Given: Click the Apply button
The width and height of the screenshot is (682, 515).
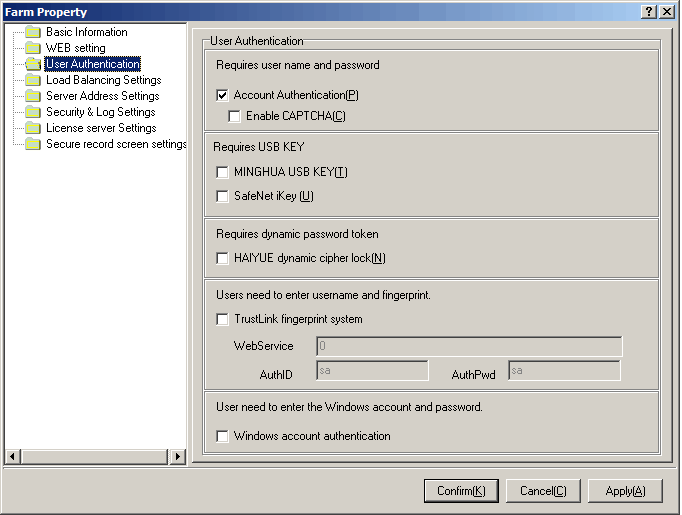Looking at the screenshot, I should tap(625, 491).
